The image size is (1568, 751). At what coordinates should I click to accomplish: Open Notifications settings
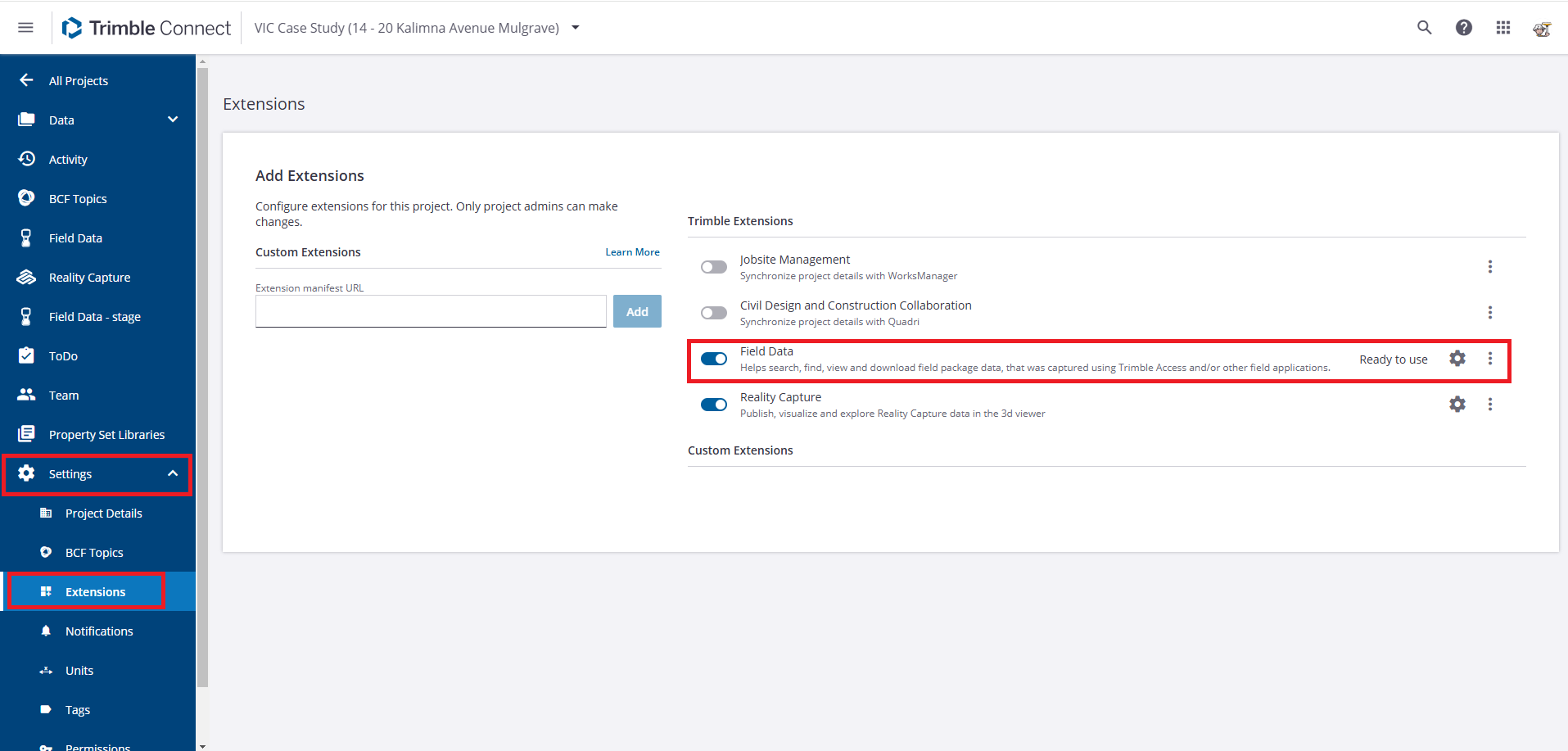tap(98, 631)
